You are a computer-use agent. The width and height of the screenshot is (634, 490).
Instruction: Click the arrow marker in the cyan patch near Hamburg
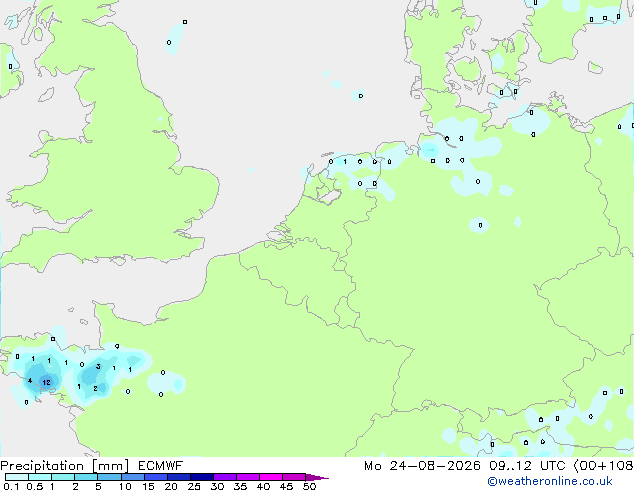pos(430,150)
